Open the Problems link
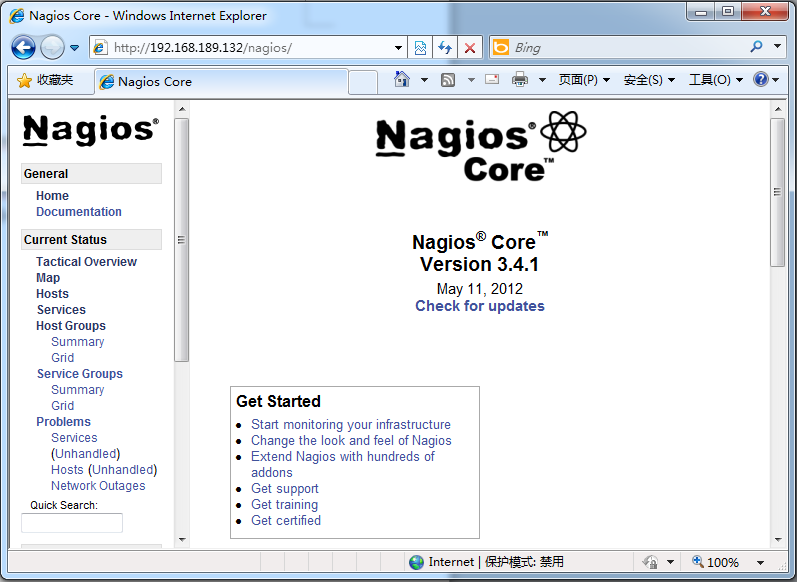797x582 pixels. click(64, 421)
